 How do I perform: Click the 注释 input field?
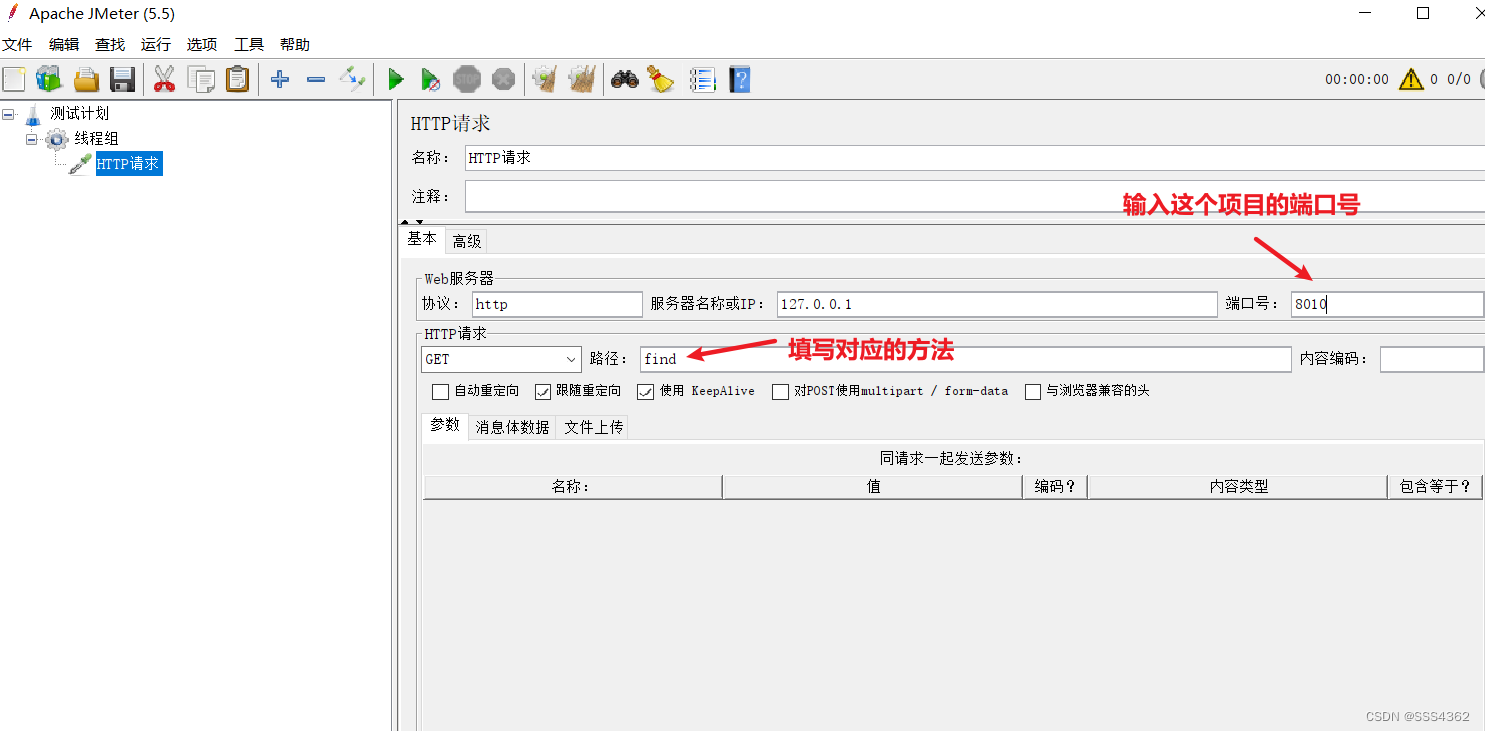coord(975,196)
